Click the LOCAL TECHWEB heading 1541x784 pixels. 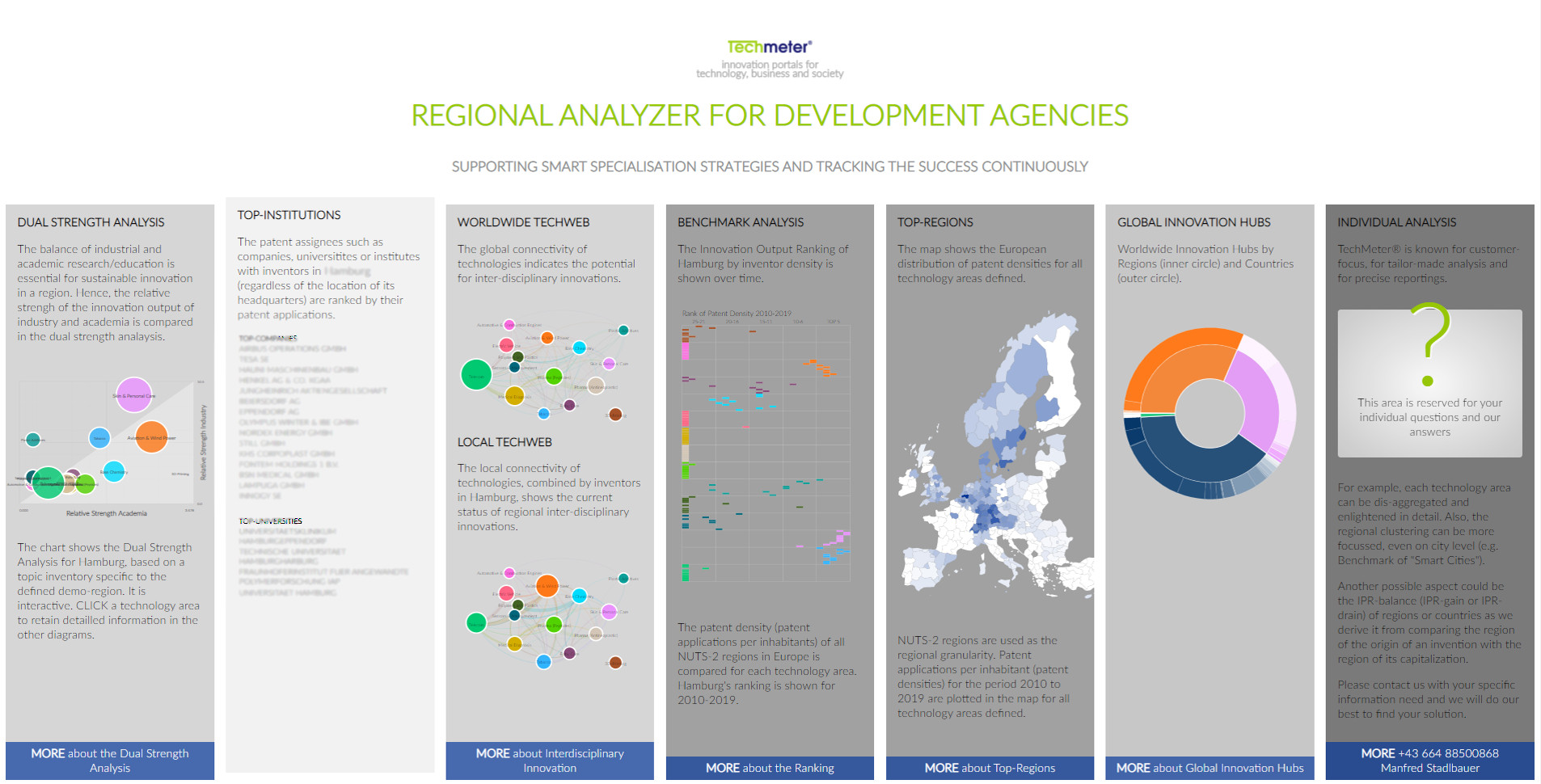coord(505,442)
